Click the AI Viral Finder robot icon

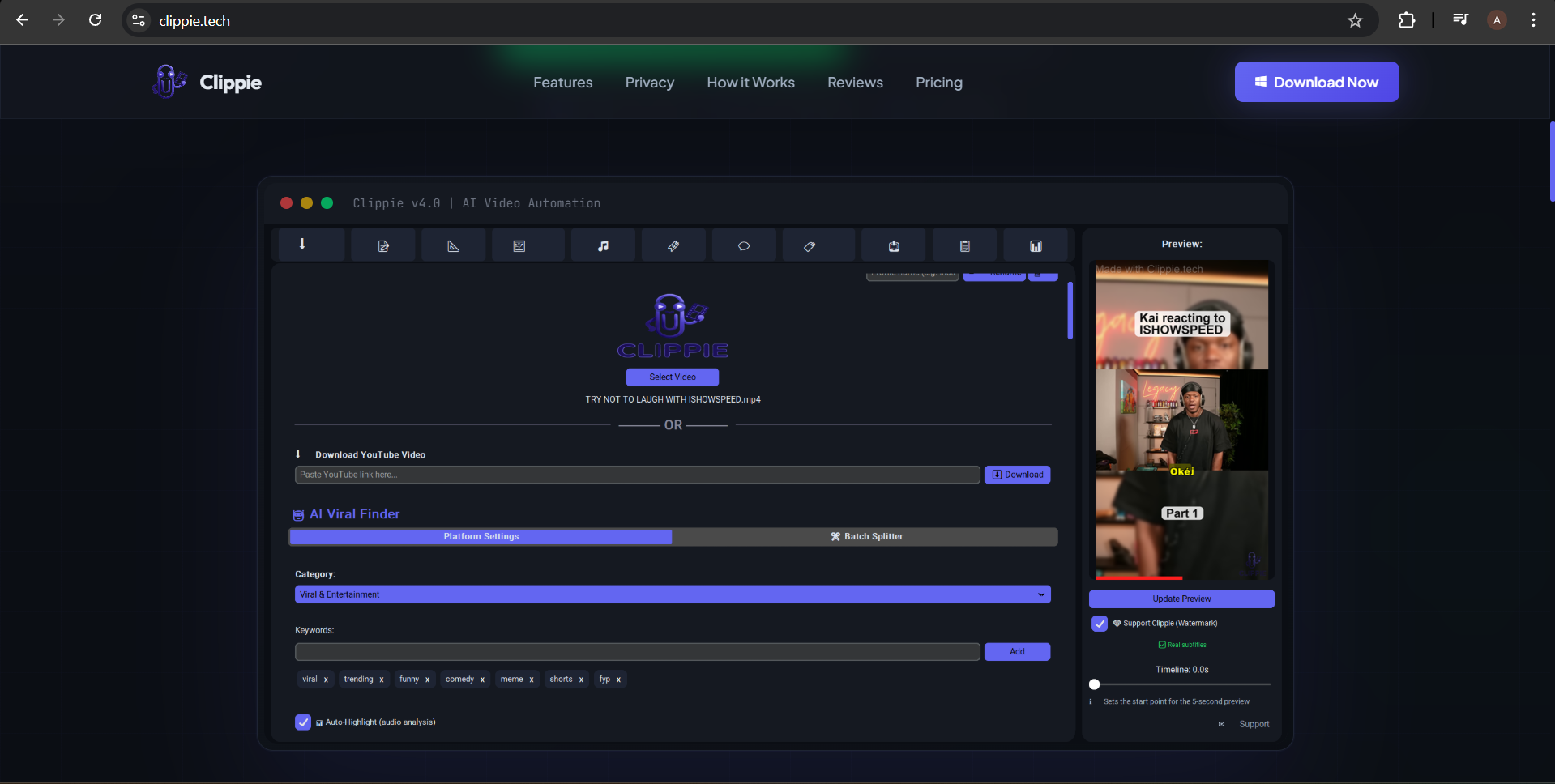298,515
